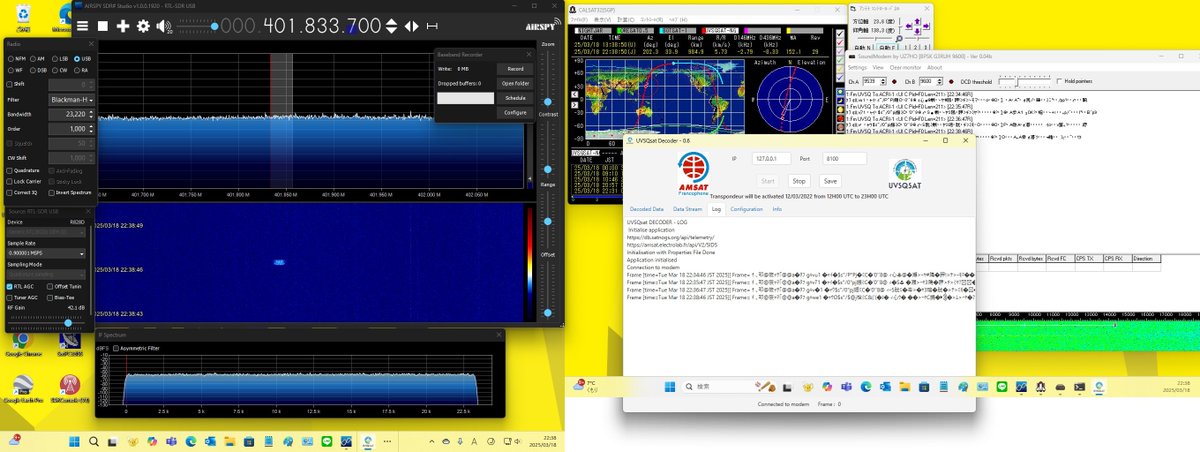Uncheck the RTL AGC checkbox
Screen dimensions: 1200x452
(9, 286)
